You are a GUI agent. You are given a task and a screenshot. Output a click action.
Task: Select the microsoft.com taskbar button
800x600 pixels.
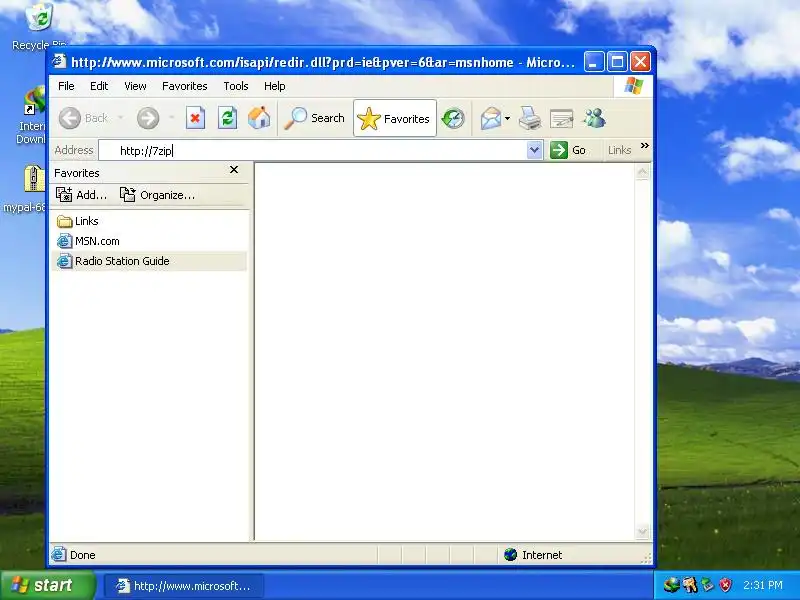184,586
